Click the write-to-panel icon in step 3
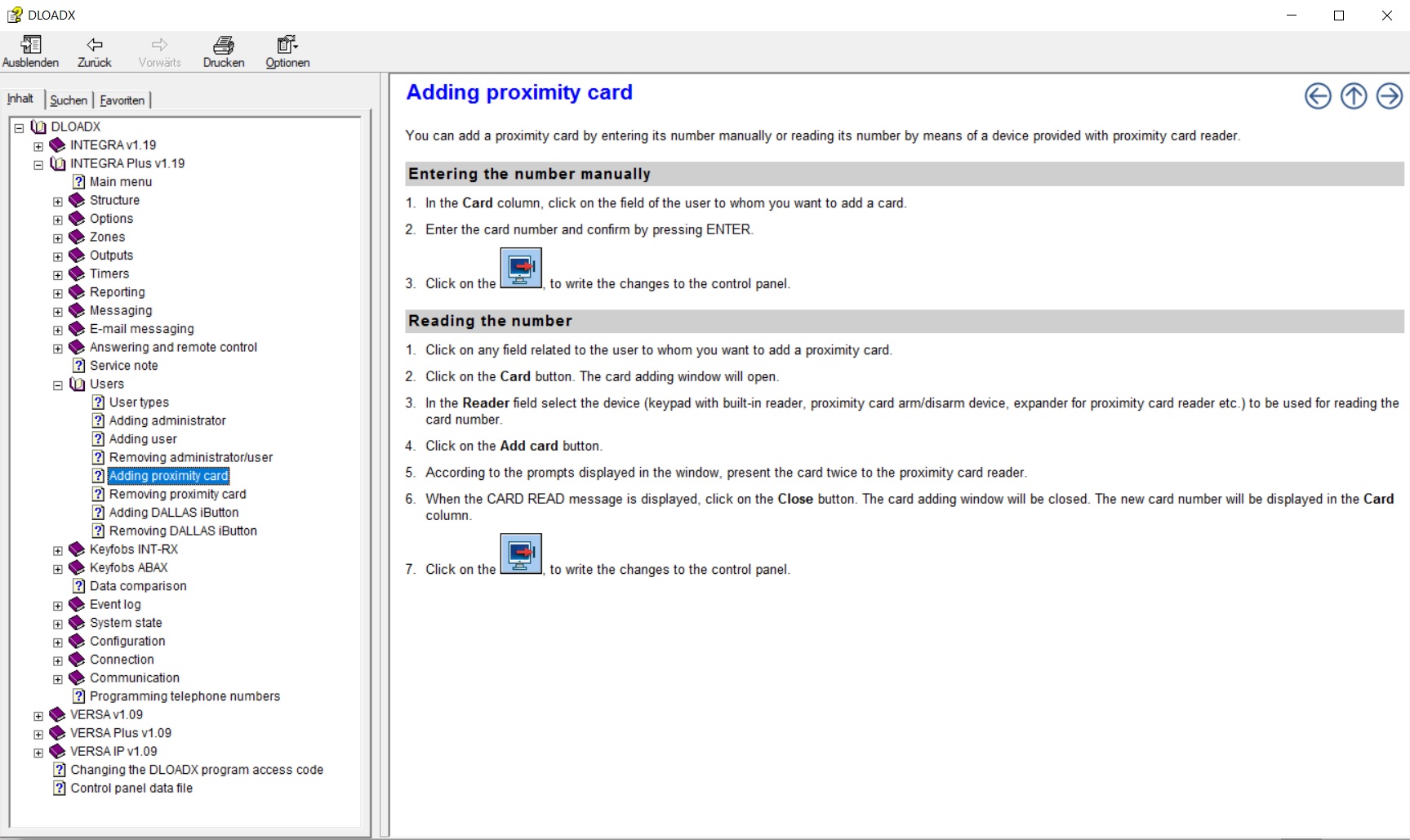This screenshot has height=840, width=1410. (521, 268)
